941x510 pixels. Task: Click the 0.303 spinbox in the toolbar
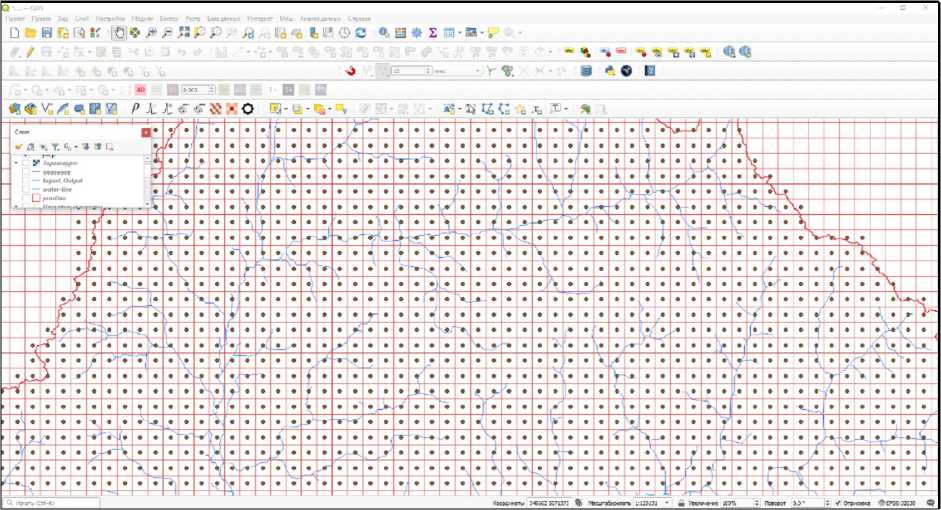[198, 90]
